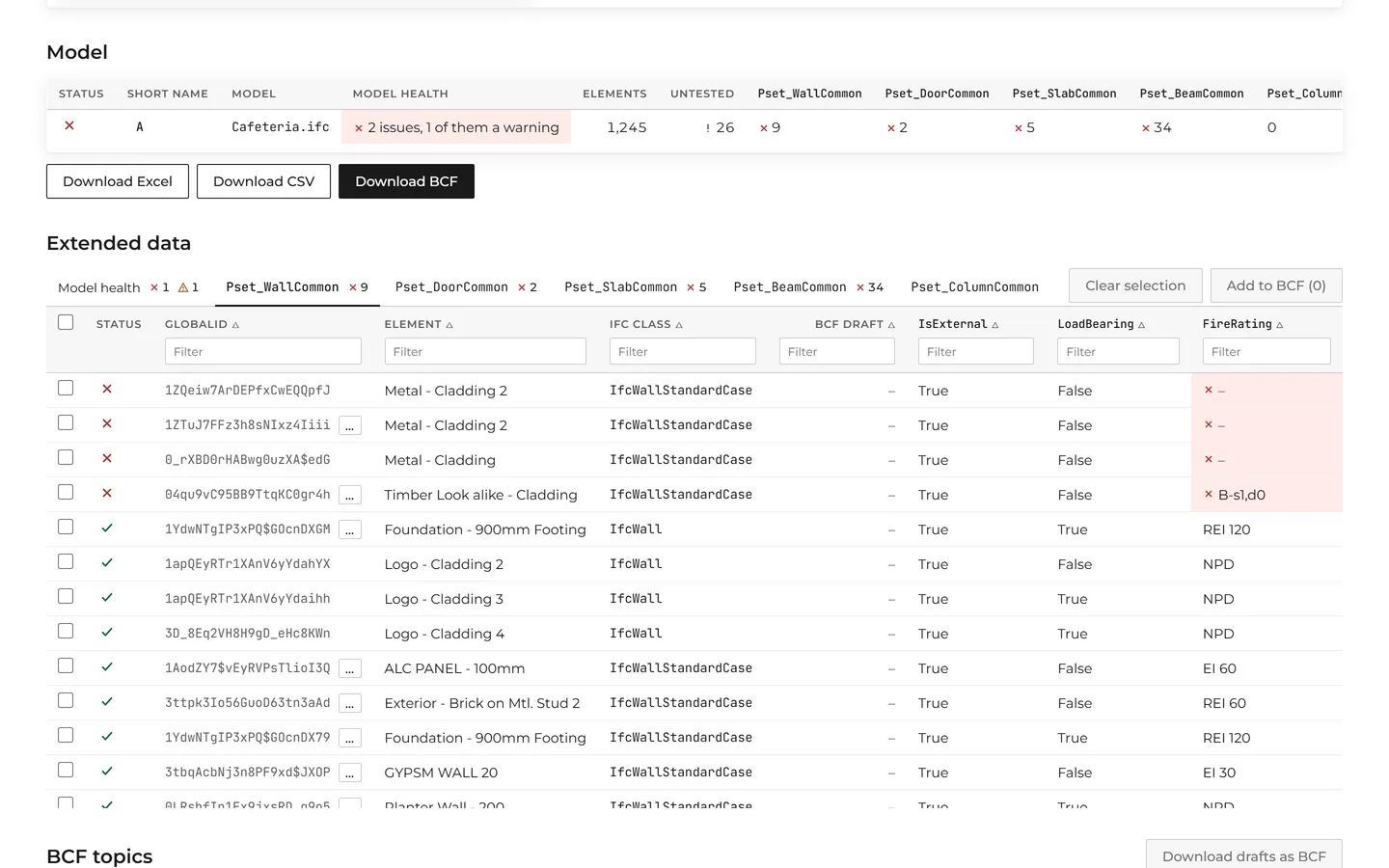Select the Pset_SlabCommon tab

point(636,287)
